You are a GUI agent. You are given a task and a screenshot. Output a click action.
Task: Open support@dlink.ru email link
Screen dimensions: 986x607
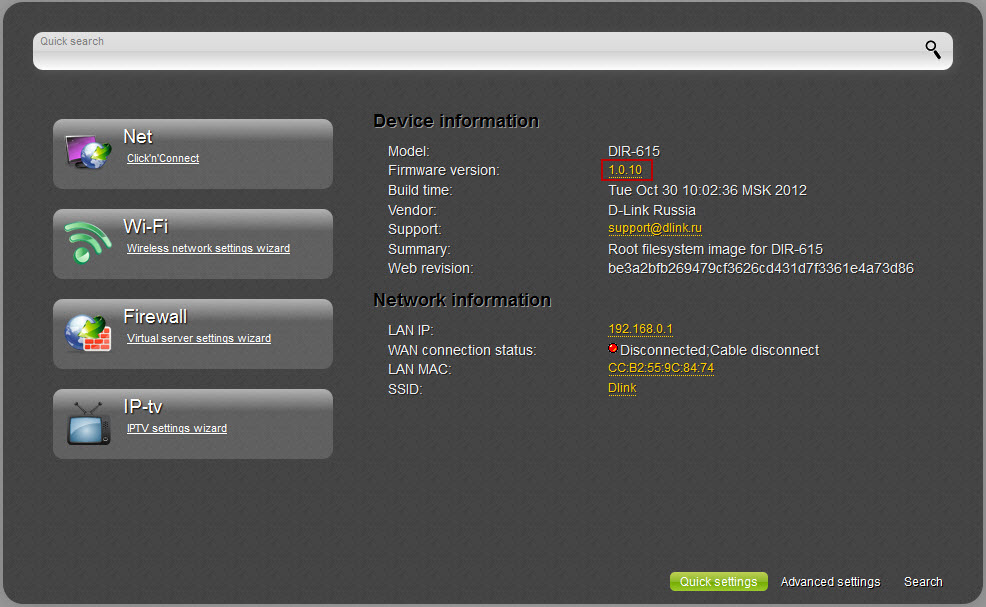[x=655, y=228]
